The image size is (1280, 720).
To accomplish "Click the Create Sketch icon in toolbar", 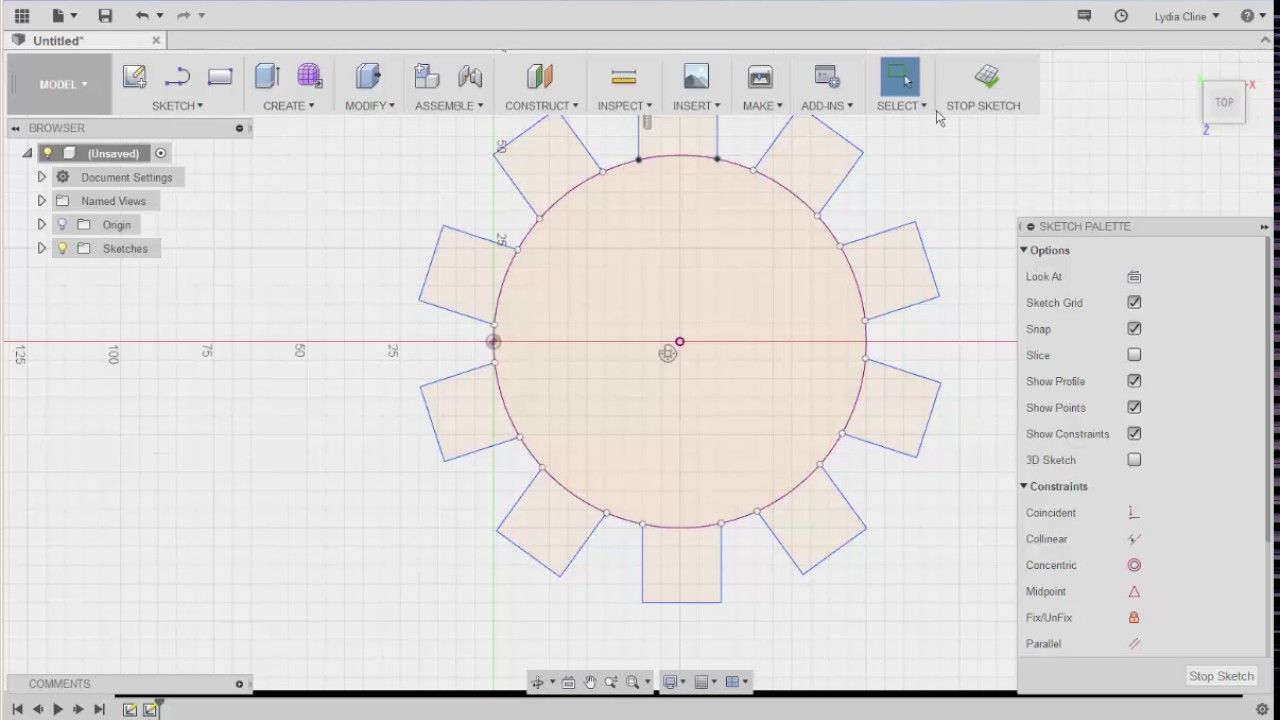I will [134, 77].
